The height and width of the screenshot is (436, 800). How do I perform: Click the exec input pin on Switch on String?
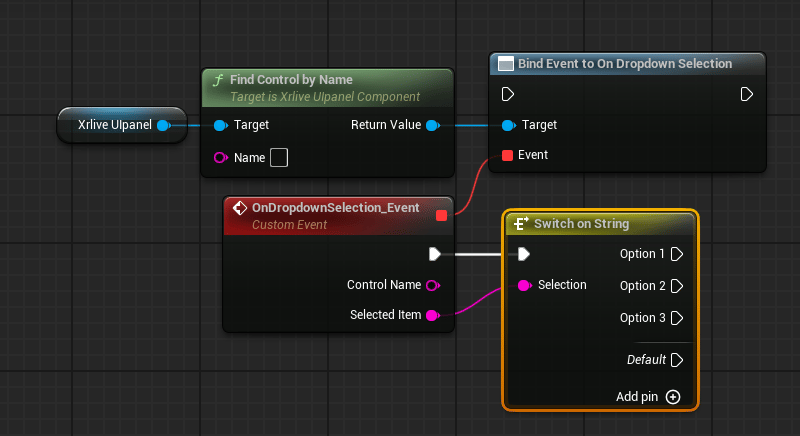523,254
